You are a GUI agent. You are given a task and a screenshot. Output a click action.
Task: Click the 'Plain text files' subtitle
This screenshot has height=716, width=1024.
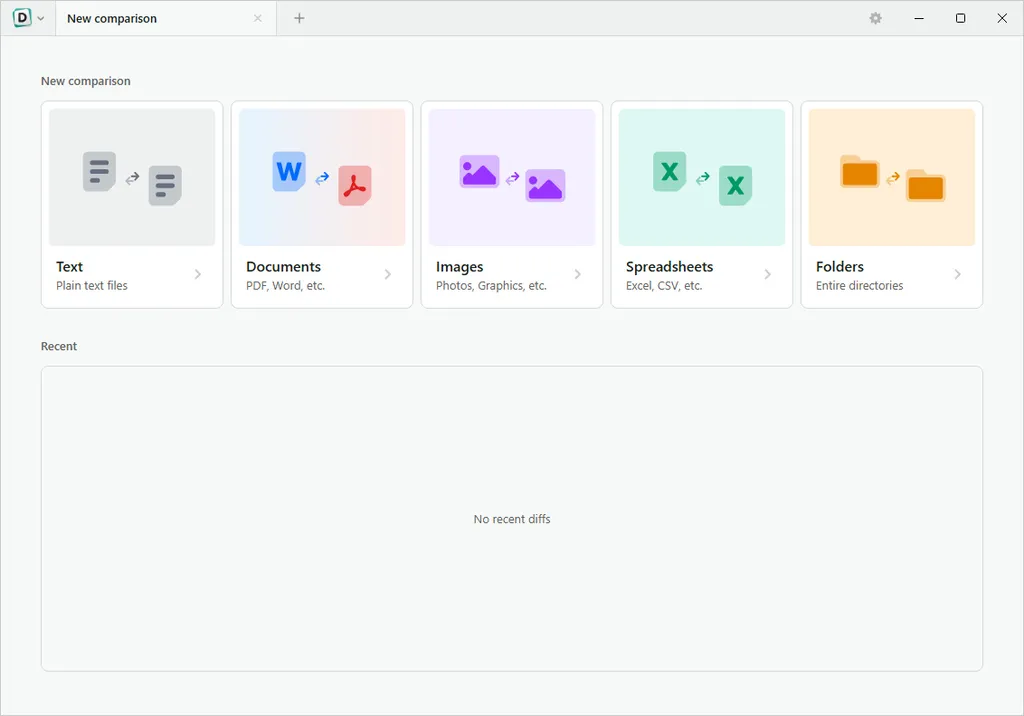pos(92,285)
